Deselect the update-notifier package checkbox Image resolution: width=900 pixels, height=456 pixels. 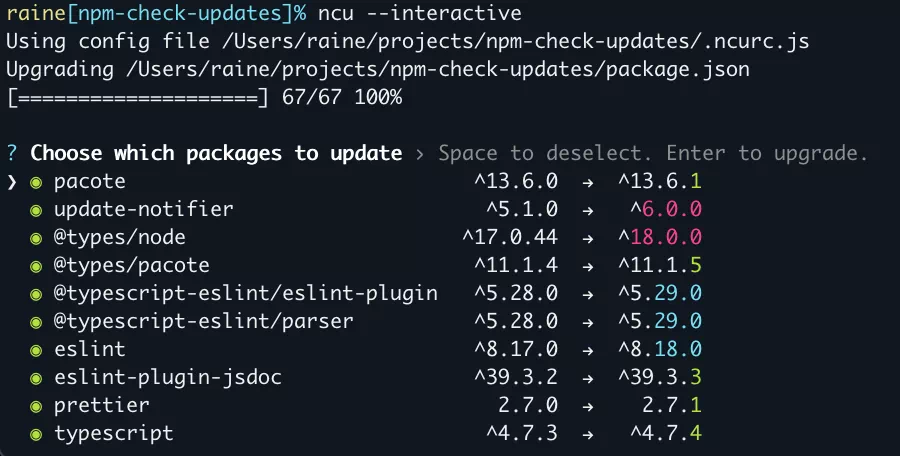point(36,211)
